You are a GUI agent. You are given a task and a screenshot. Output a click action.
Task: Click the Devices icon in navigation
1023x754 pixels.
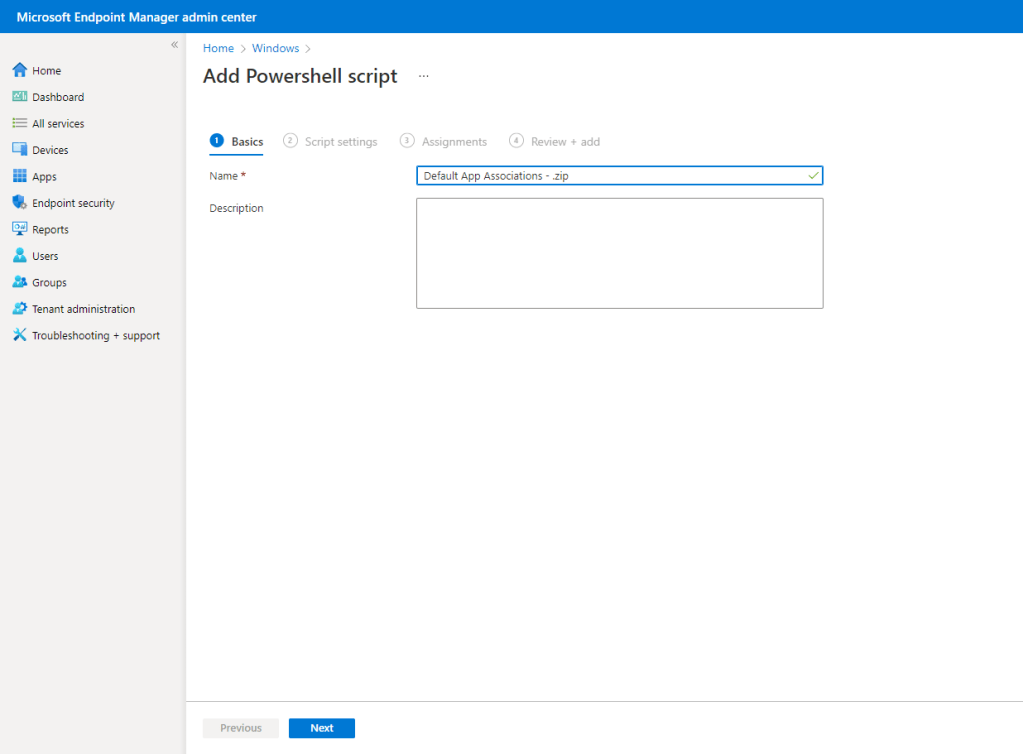coord(19,150)
